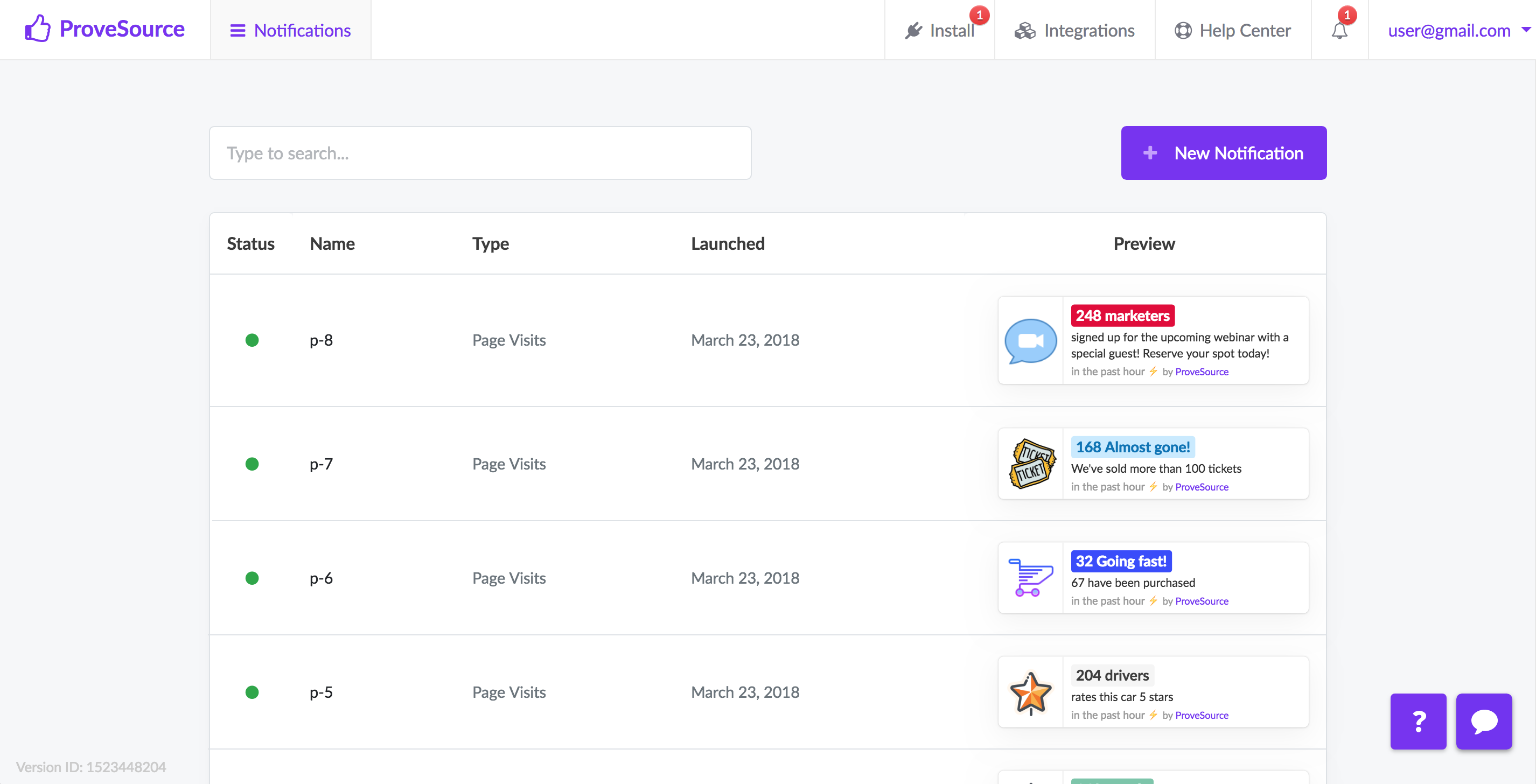This screenshot has height=784, width=1536.
Task: Toggle the green status dot for p-6
Action: 252,578
